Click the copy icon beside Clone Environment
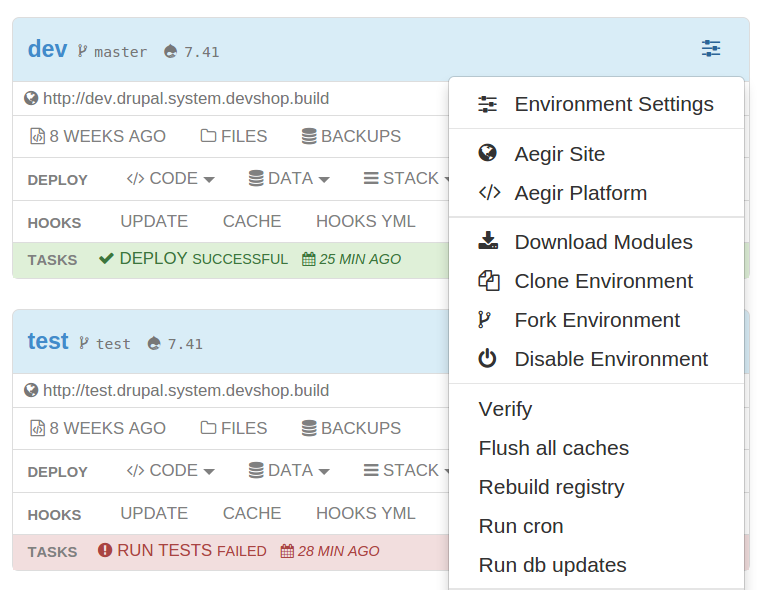Image resolution: width=763 pixels, height=590 pixels. [x=489, y=281]
